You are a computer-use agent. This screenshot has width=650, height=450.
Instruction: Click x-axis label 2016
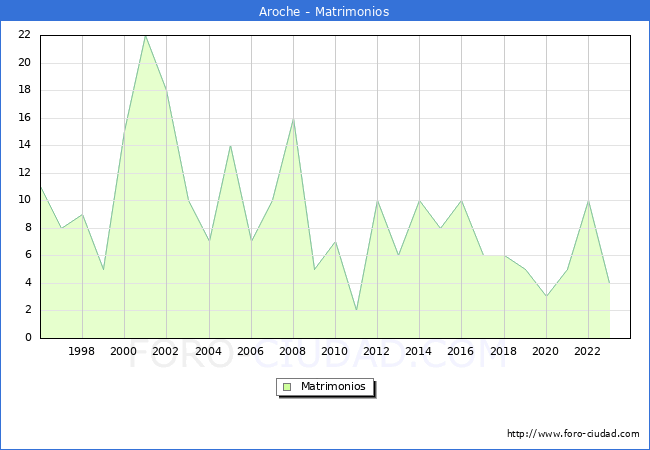click(x=460, y=351)
